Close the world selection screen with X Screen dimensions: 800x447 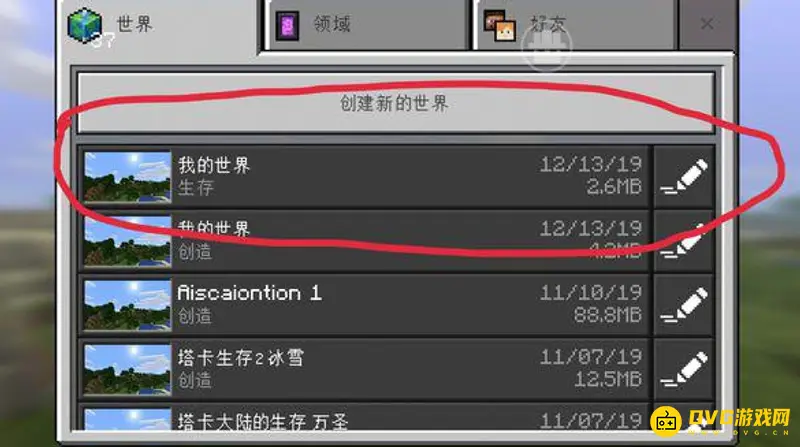tap(707, 23)
